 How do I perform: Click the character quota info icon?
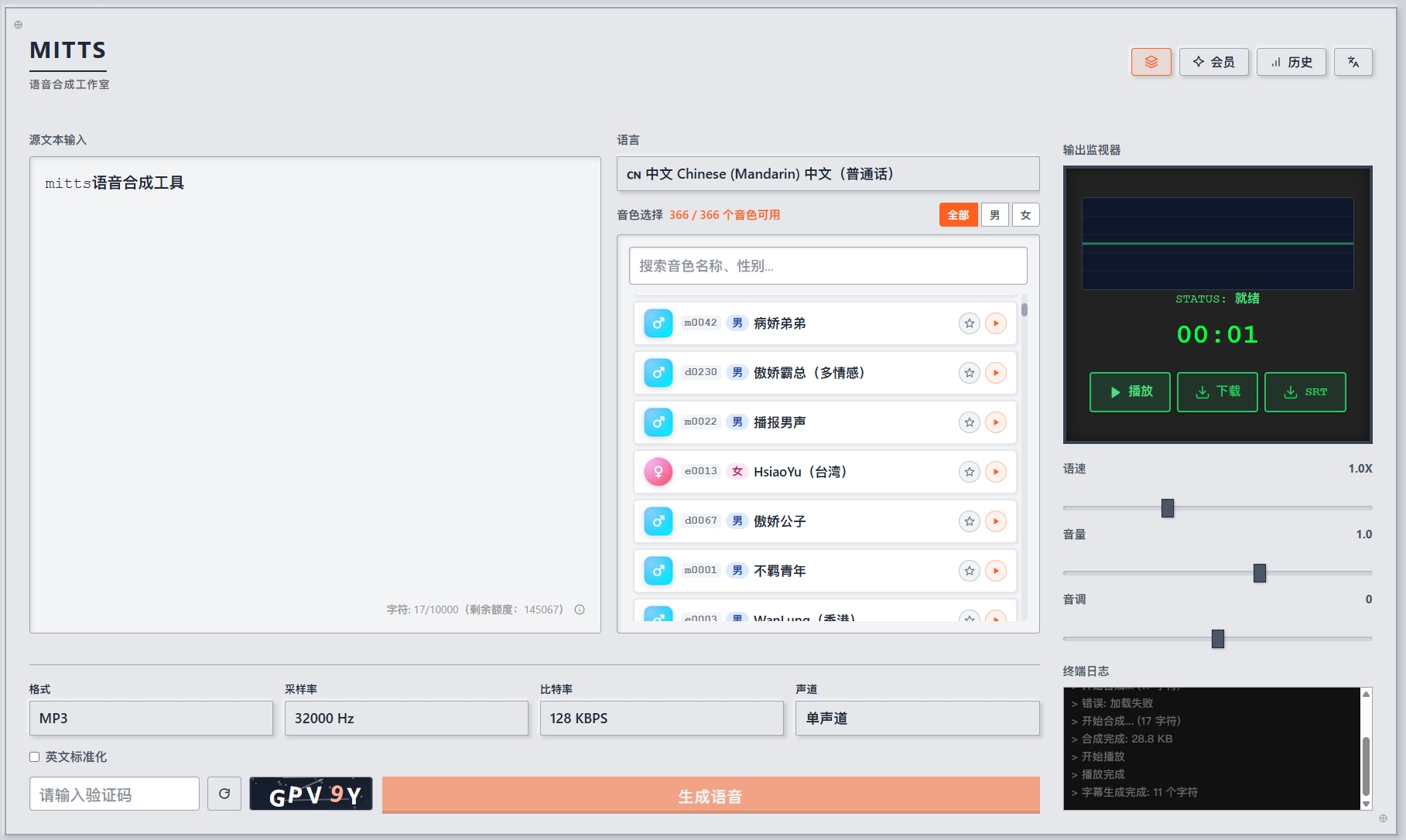click(x=579, y=610)
